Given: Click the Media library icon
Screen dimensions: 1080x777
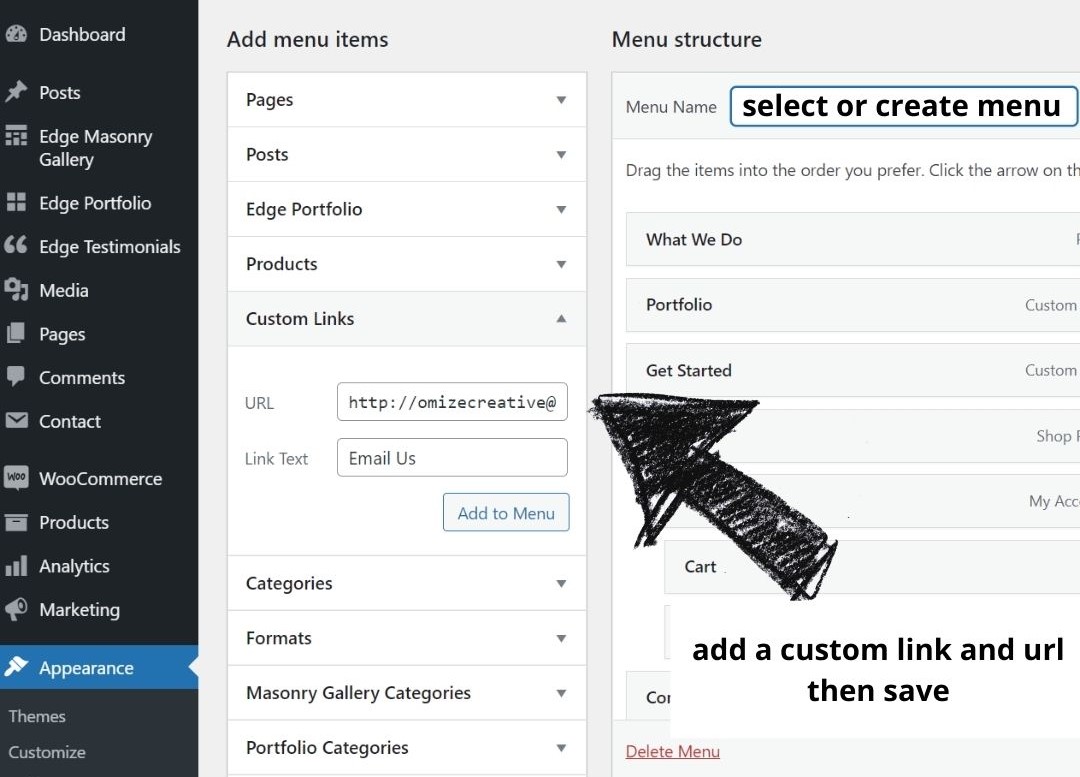Looking at the screenshot, I should 17,289.
